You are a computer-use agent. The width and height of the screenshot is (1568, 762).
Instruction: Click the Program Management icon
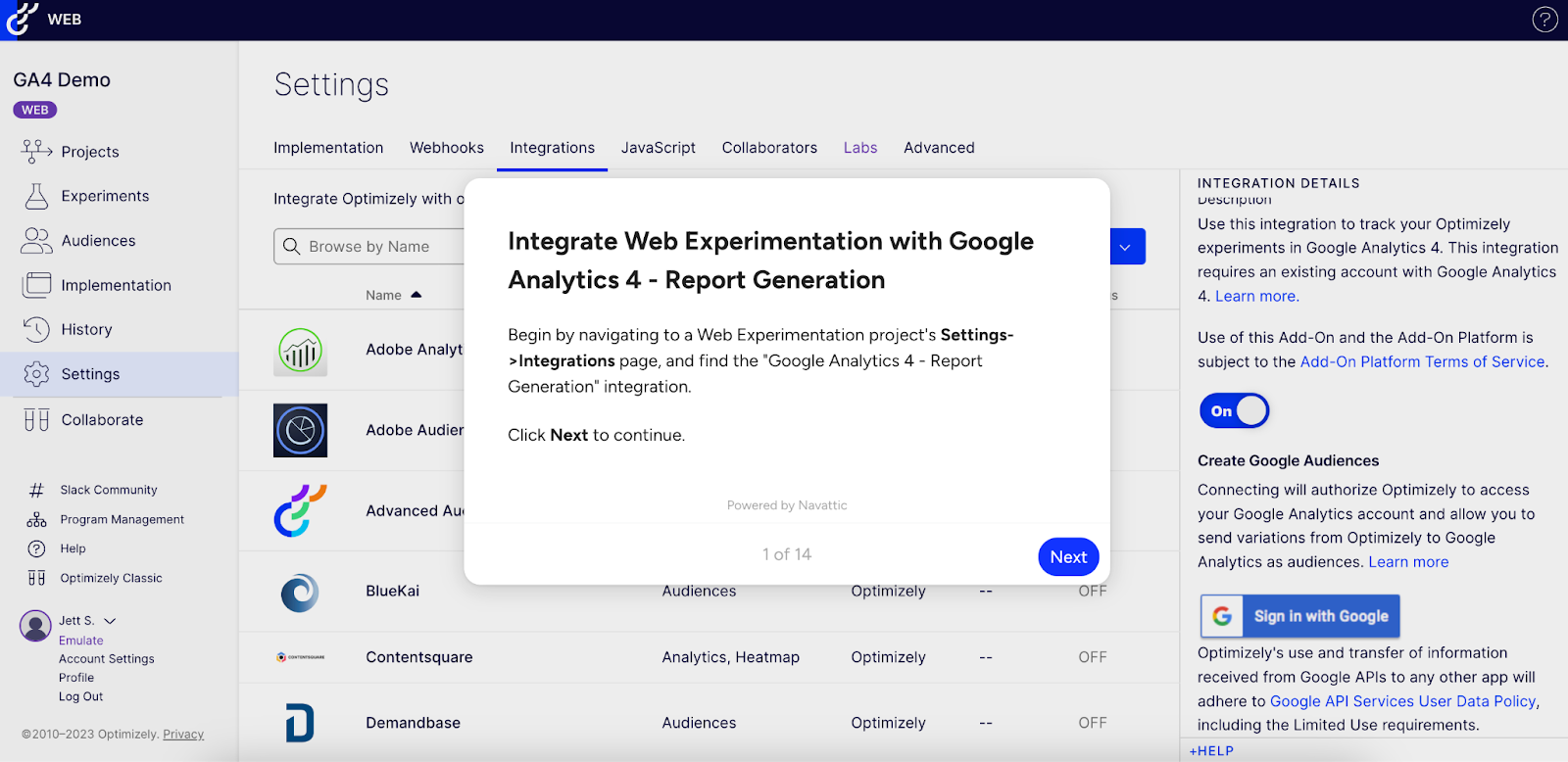pyautogui.click(x=36, y=519)
